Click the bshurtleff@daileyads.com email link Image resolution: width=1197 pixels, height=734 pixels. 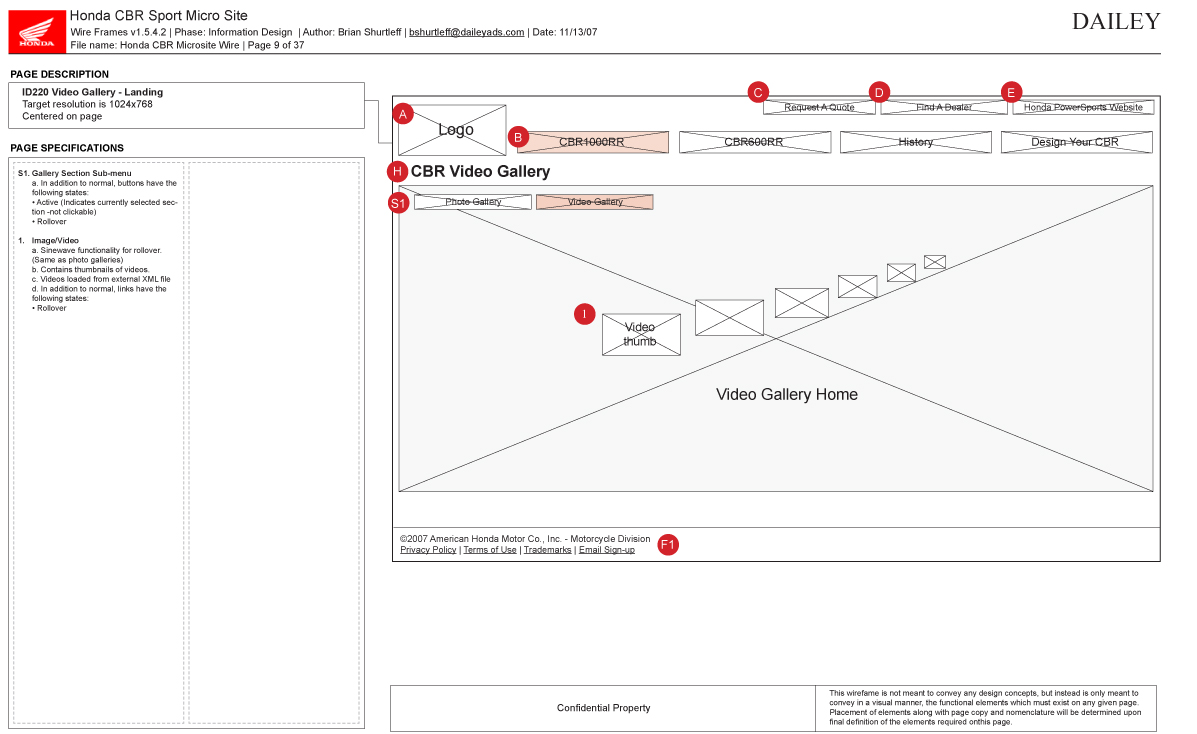point(466,32)
